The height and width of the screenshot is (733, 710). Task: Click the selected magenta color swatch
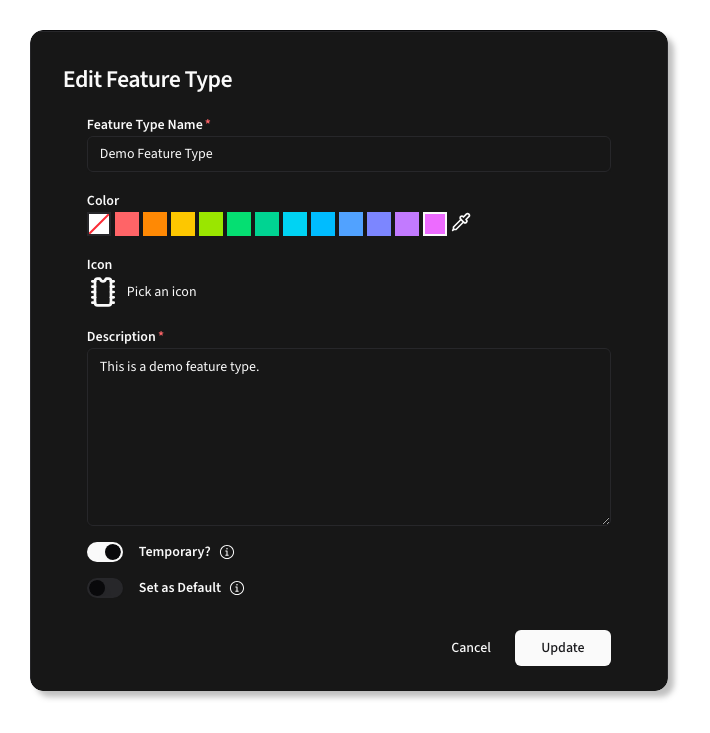[x=435, y=224]
